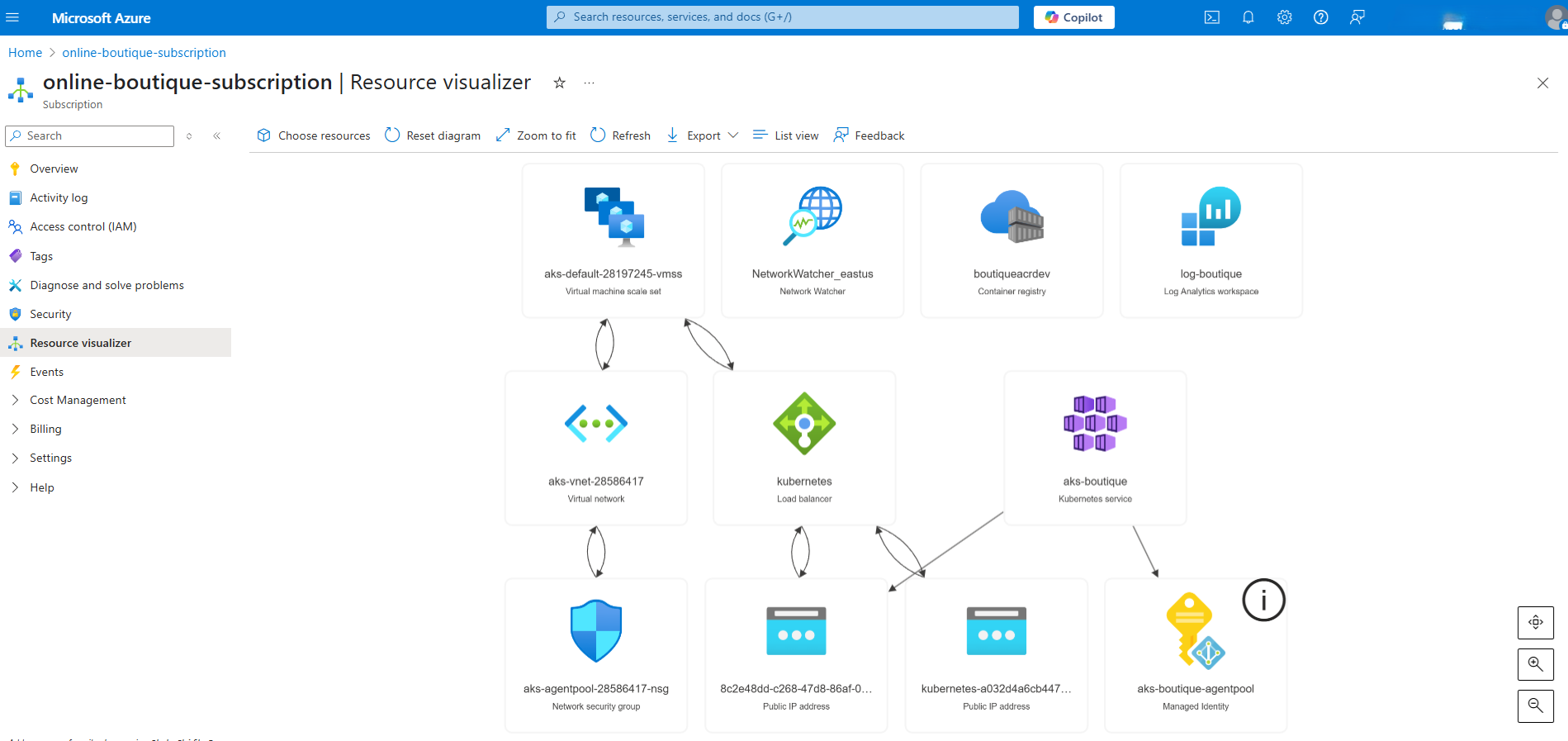Click the 'Managed Identity' label
This screenshot has width=1568, height=741.
point(1196,706)
